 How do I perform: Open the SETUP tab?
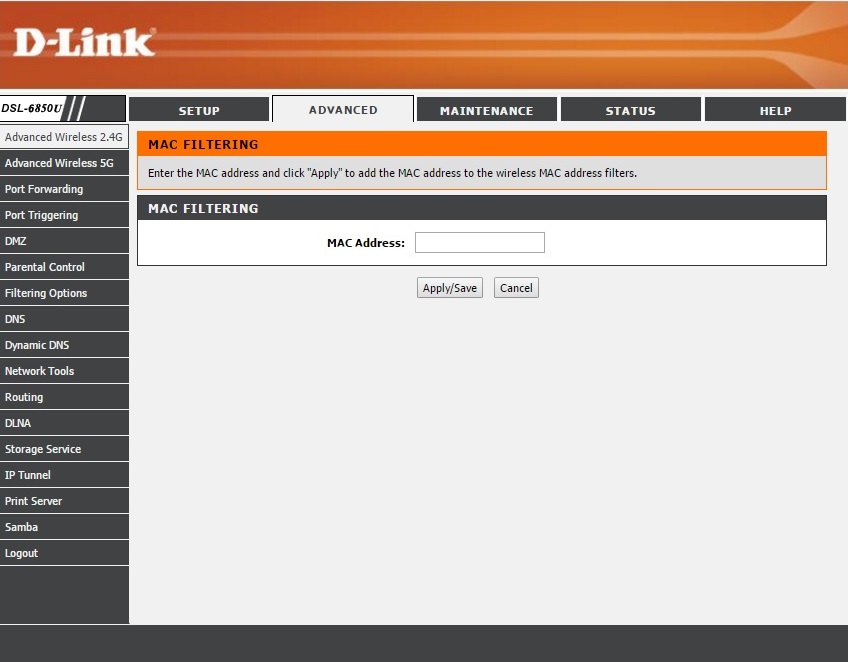click(199, 110)
